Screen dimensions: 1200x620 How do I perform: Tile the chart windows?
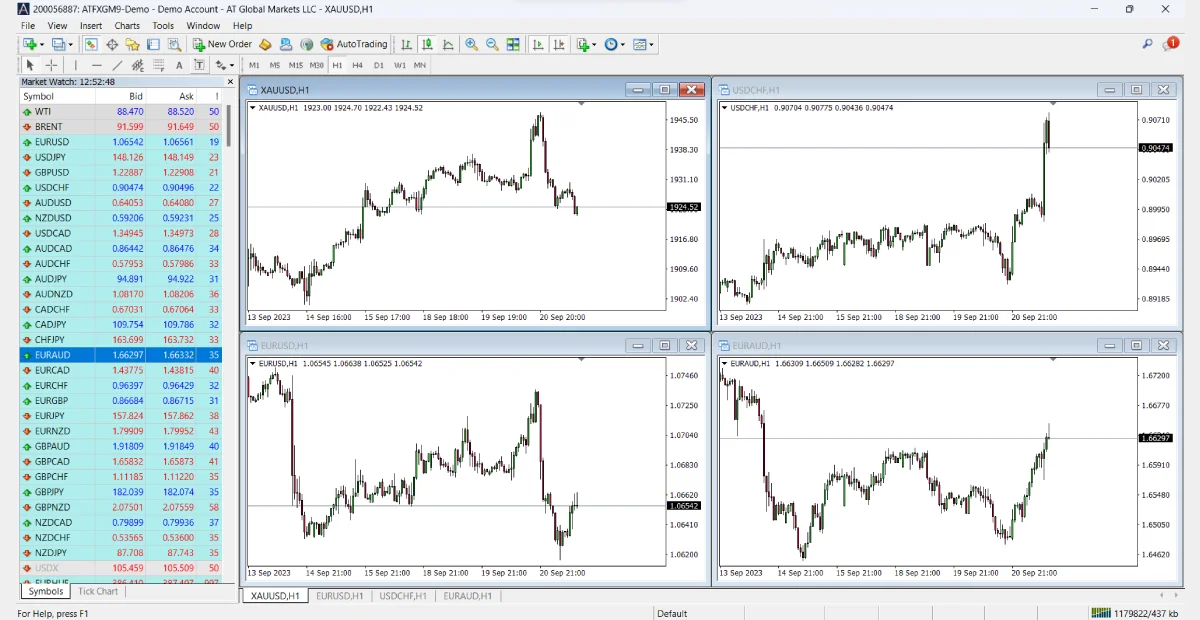click(514, 44)
